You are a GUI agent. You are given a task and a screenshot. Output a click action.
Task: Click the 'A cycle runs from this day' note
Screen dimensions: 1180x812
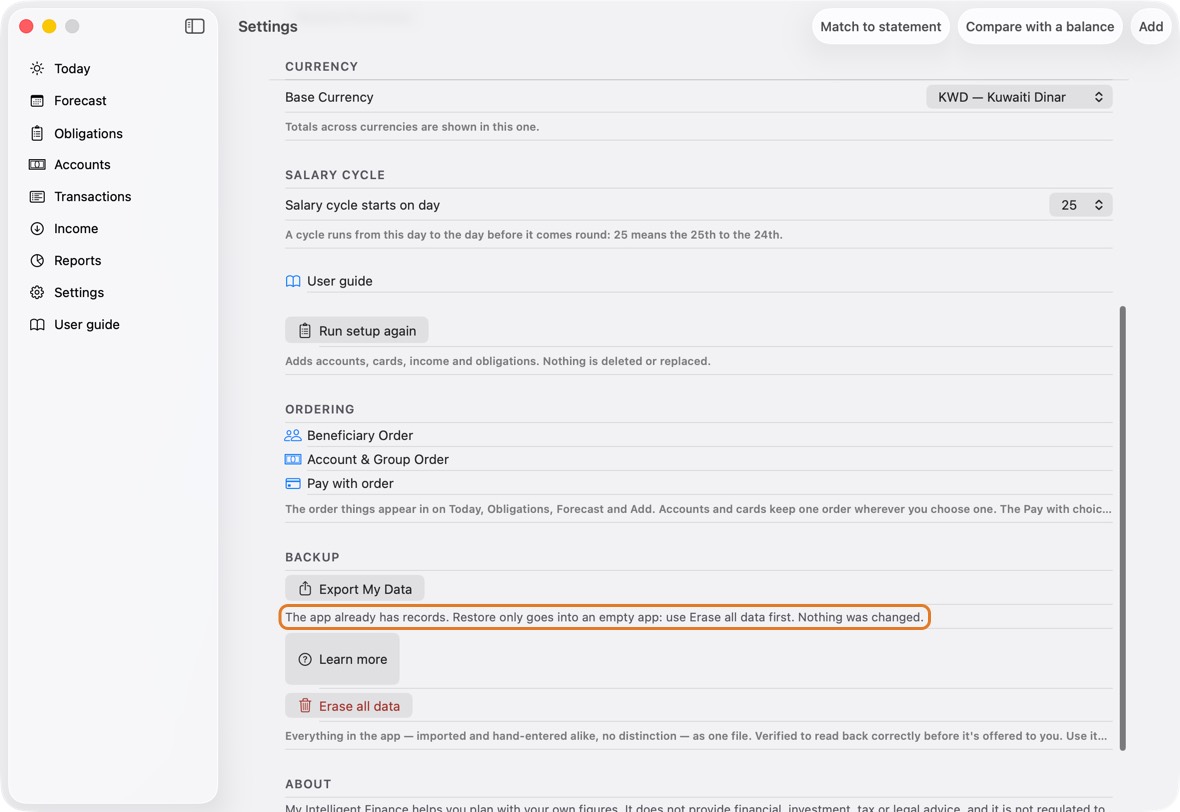534,235
